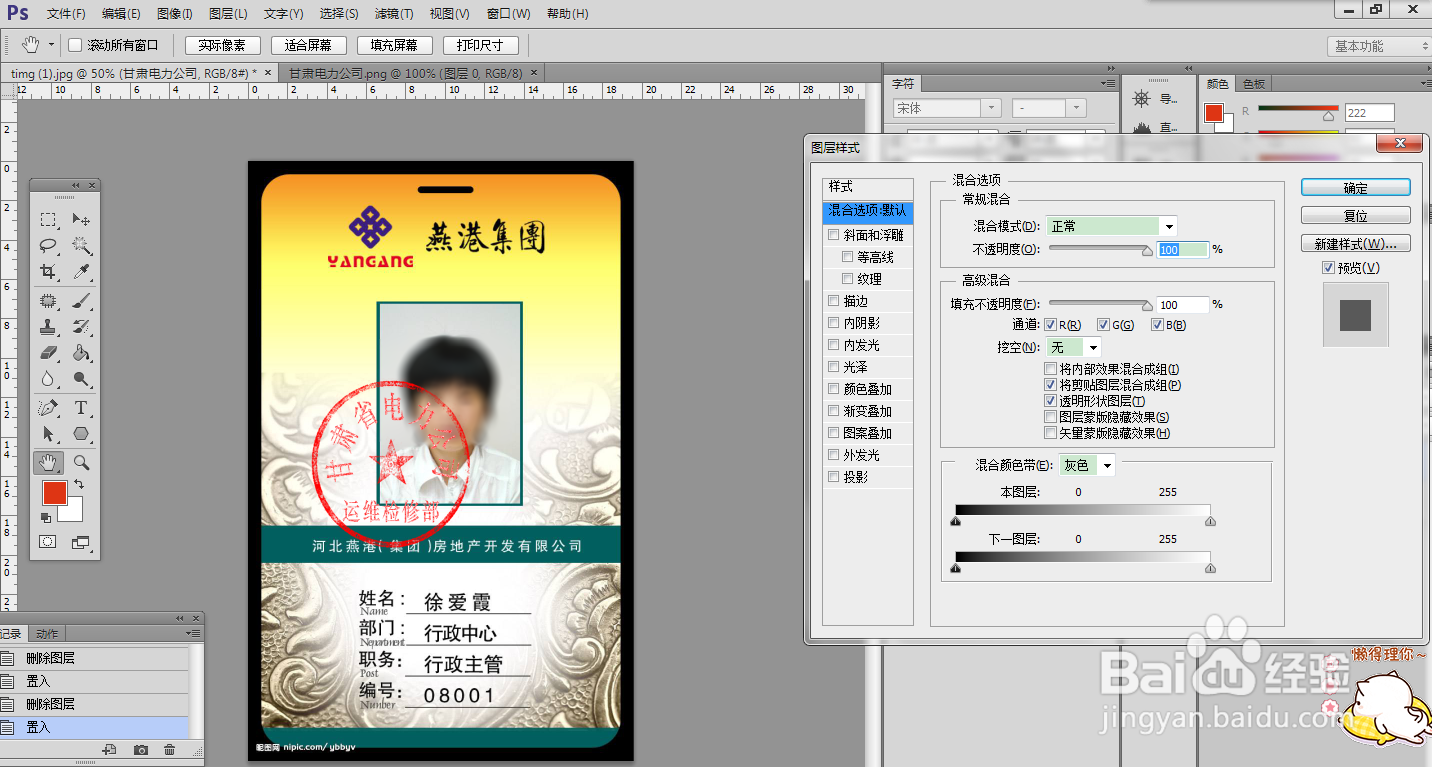Select the Paint Bucket tool
The image size is (1432, 767).
[x=82, y=353]
